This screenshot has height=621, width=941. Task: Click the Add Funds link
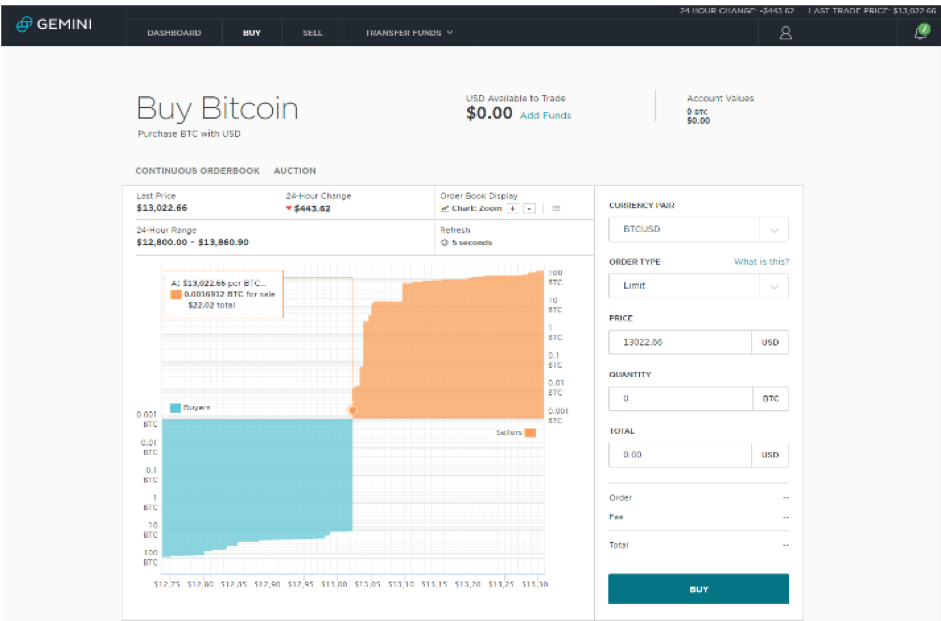[x=546, y=115]
